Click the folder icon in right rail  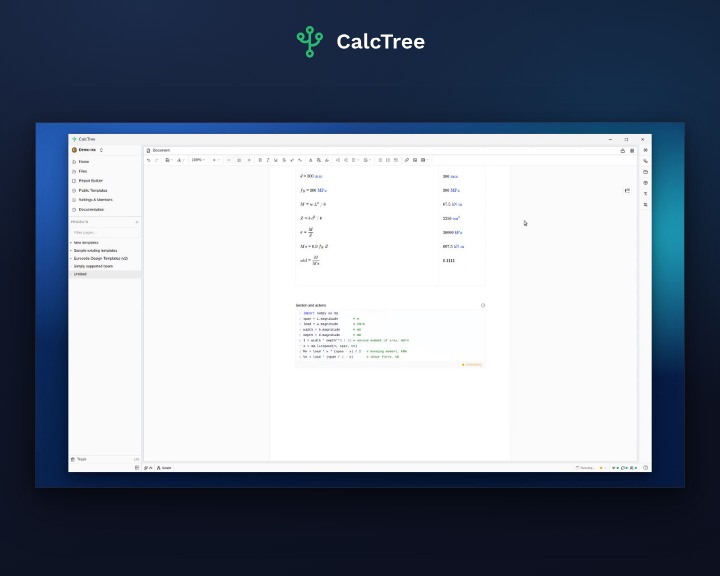coord(646,172)
